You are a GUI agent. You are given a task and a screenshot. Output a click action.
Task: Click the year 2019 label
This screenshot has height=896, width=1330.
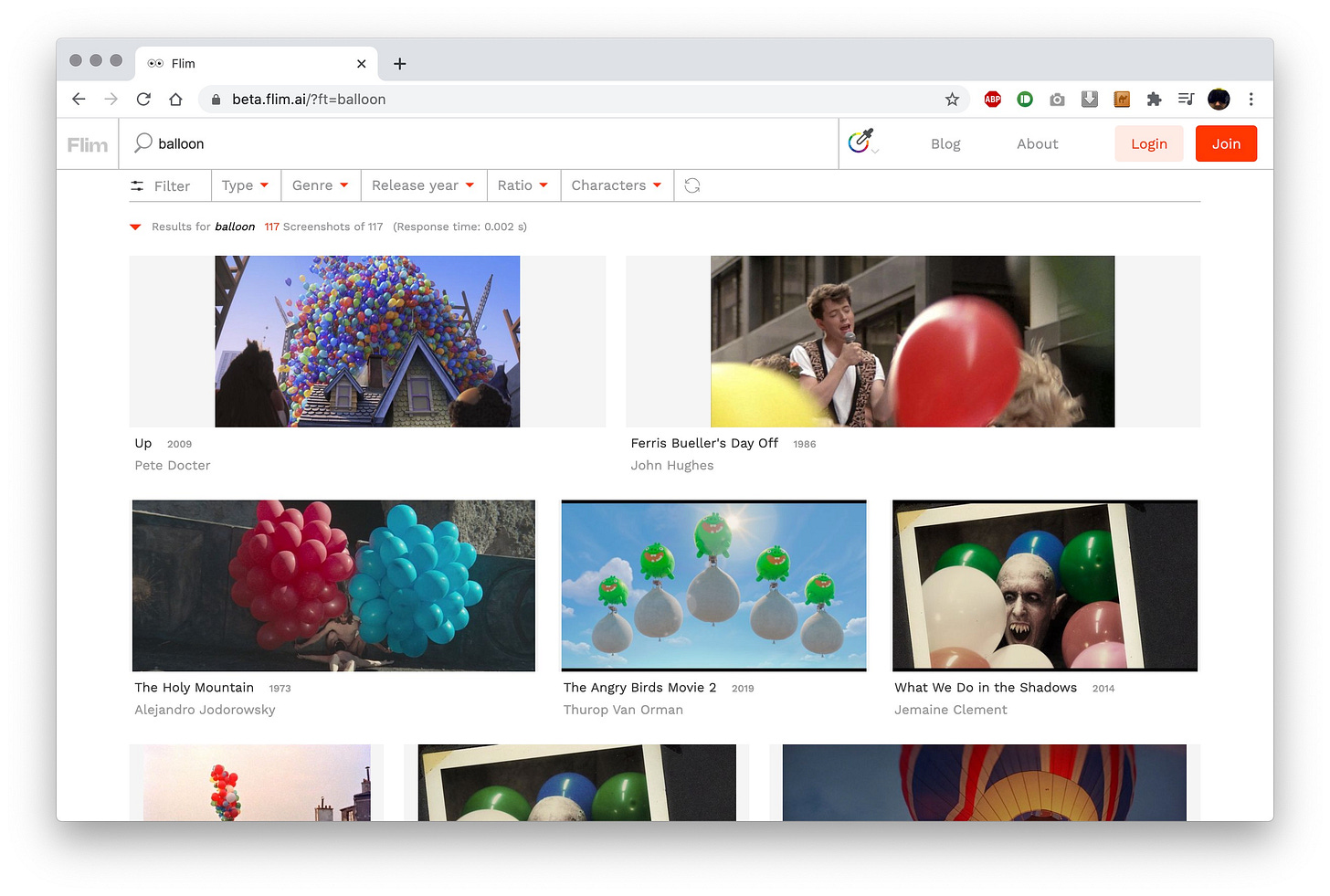(743, 689)
